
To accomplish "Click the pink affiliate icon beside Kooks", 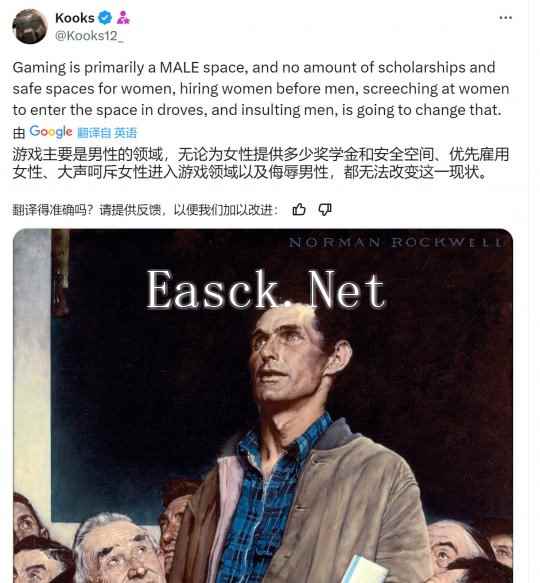I will (123, 17).
